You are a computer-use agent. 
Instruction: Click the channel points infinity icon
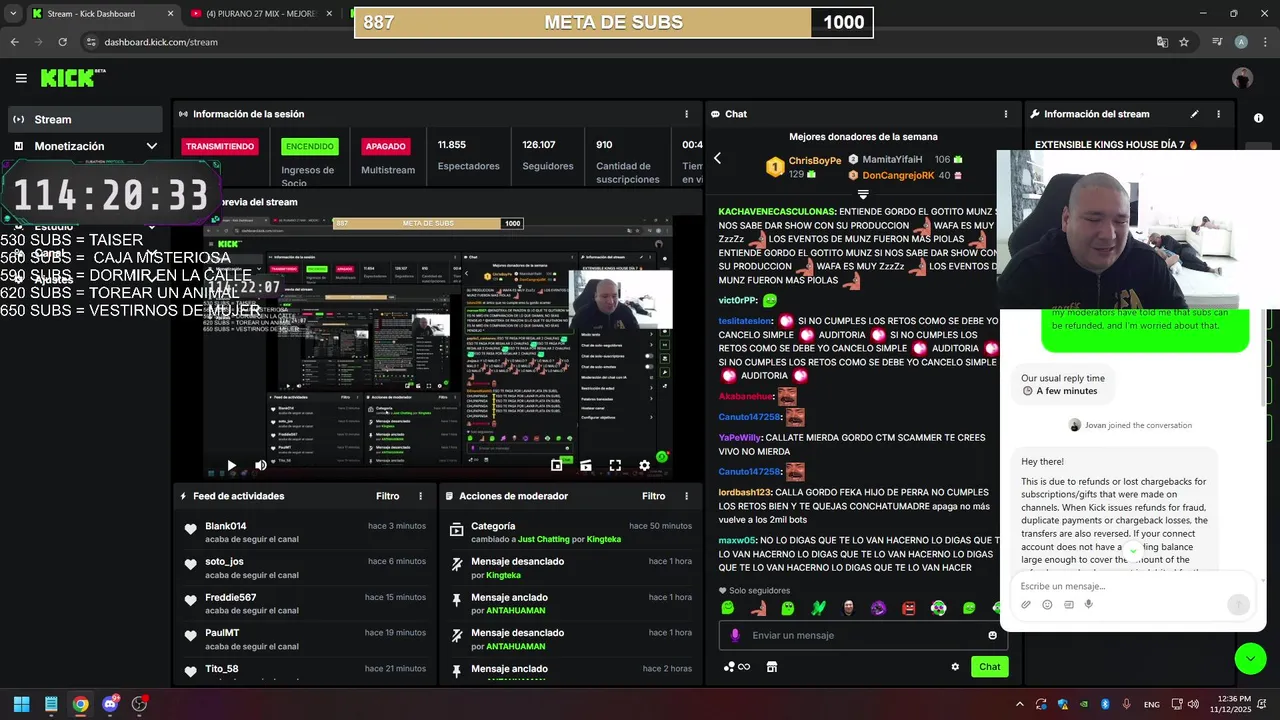[x=737, y=667]
